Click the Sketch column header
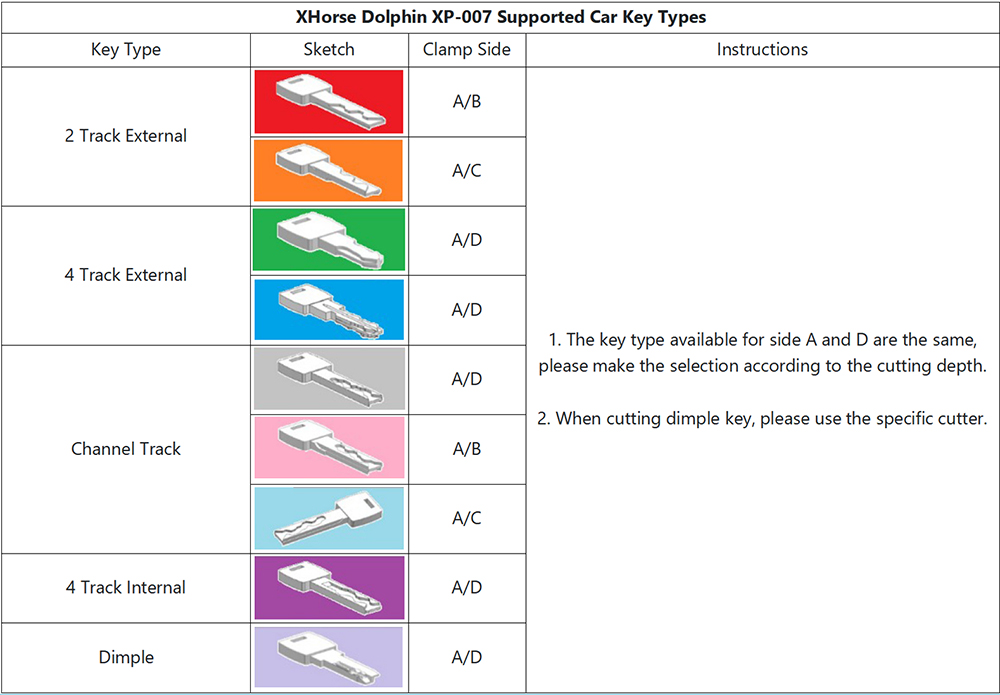 [328, 49]
